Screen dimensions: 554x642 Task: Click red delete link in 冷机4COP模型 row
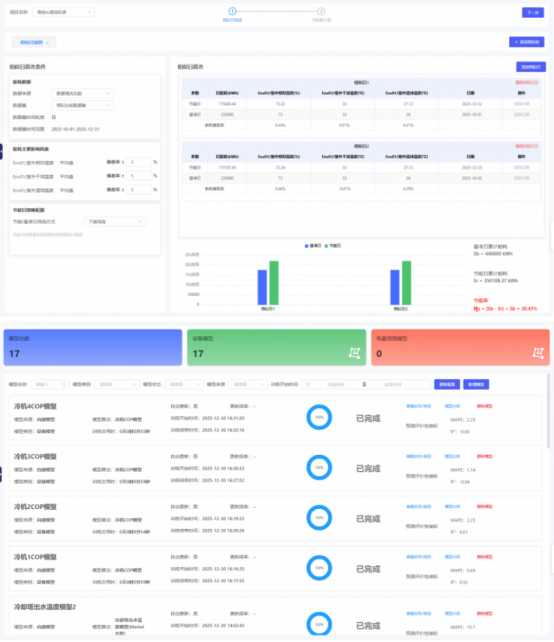tap(485, 406)
